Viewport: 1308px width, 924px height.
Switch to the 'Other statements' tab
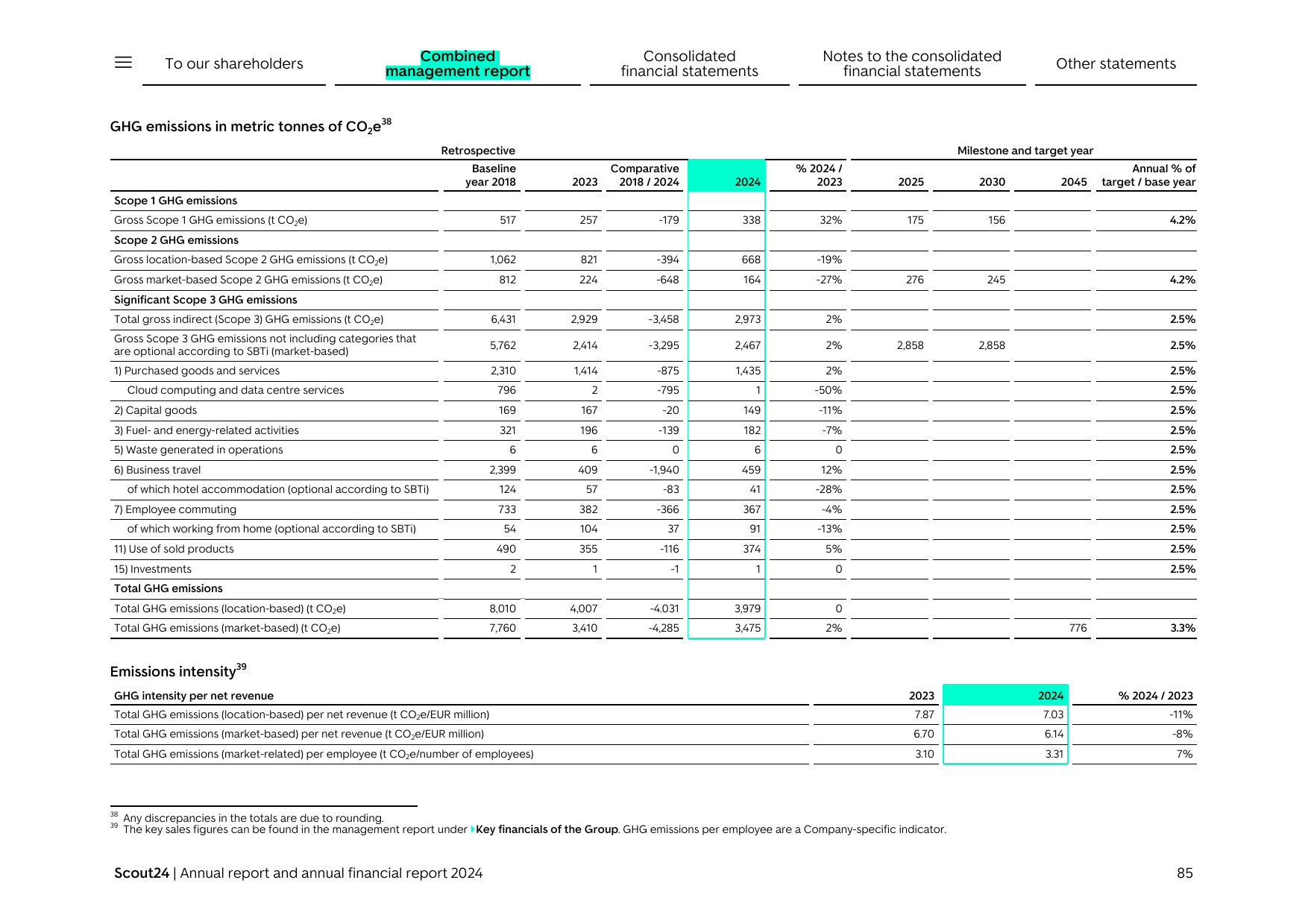pyautogui.click(x=1116, y=63)
